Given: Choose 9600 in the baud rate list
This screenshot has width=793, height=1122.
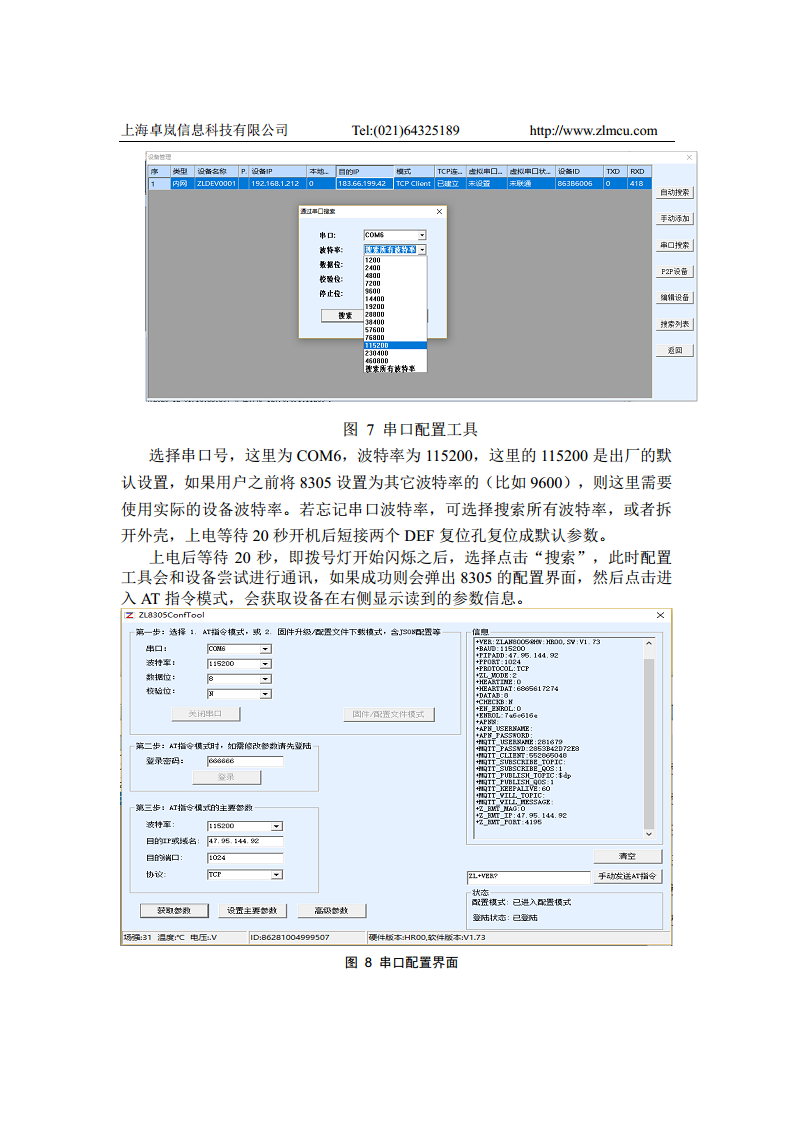Looking at the screenshot, I should click(395, 291).
